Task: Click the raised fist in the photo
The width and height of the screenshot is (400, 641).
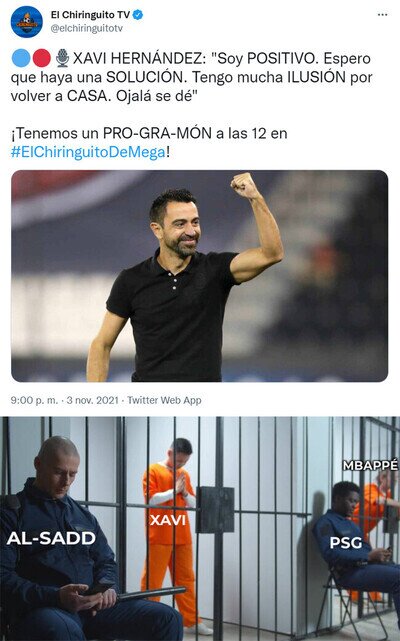Action: point(244,186)
